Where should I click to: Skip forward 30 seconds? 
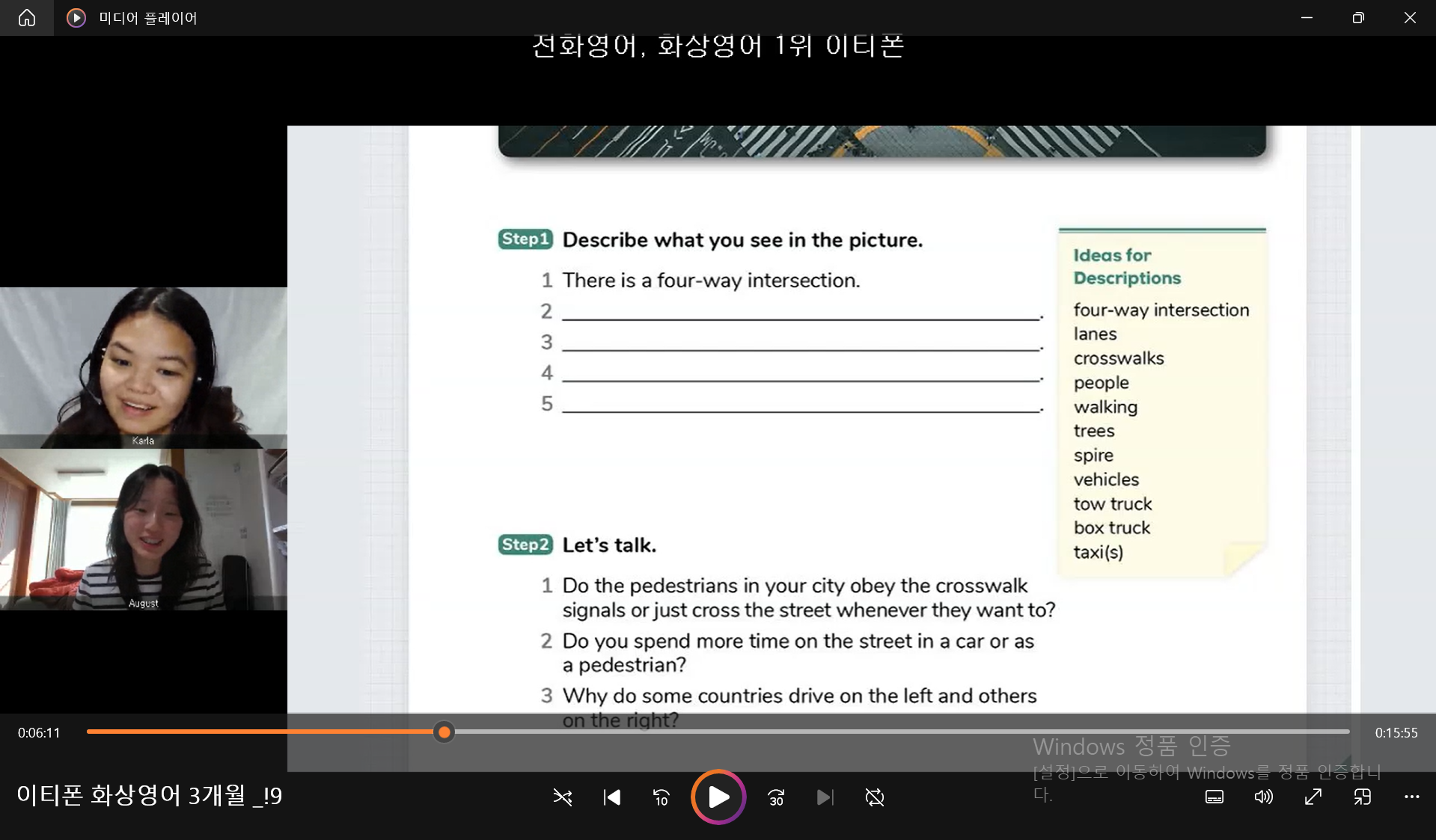pos(776,797)
